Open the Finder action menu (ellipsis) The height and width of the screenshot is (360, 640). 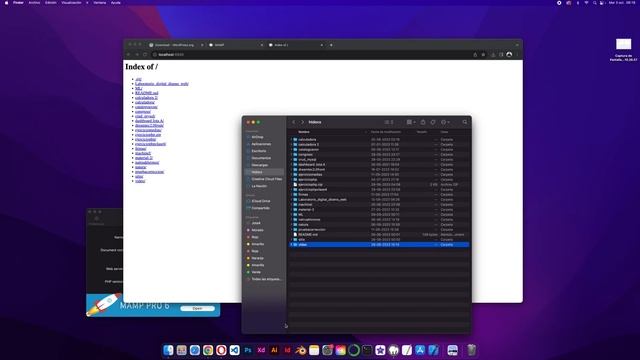pyautogui.click(x=445, y=122)
